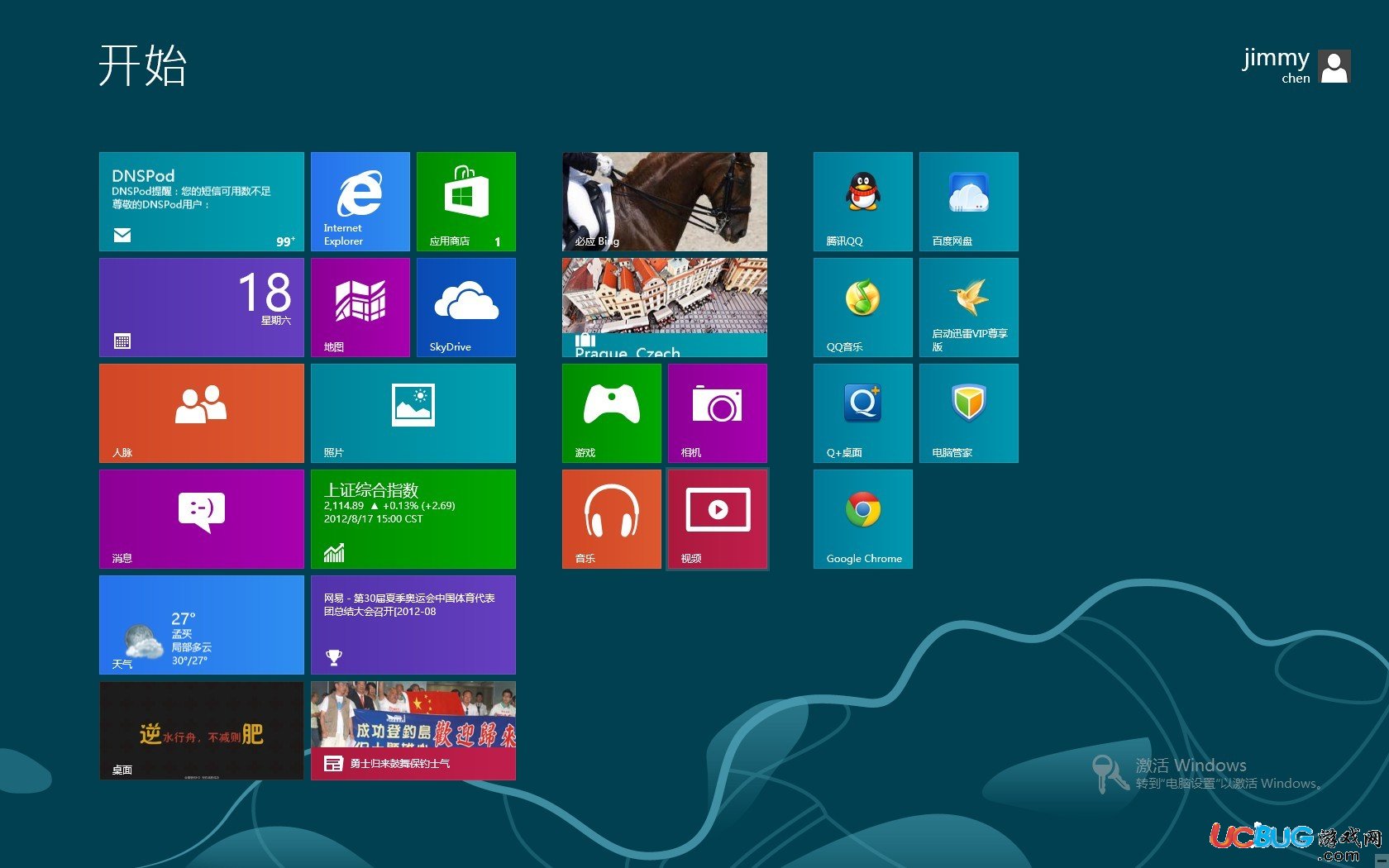Launch Q+桌面 tile
This screenshot has height=868, width=1389.
[863, 413]
